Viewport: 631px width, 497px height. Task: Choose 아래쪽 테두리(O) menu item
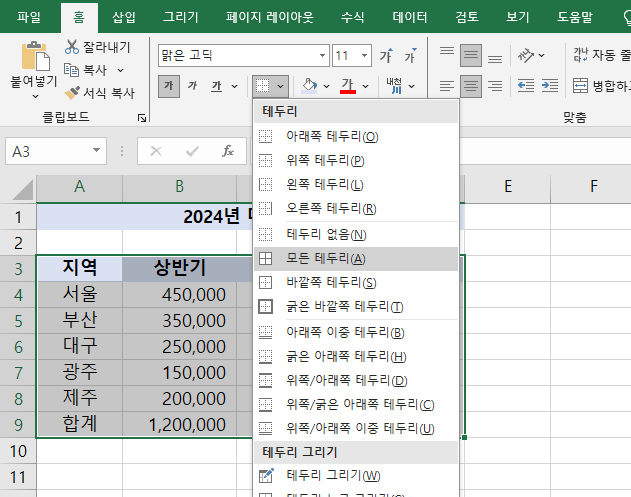point(356,136)
